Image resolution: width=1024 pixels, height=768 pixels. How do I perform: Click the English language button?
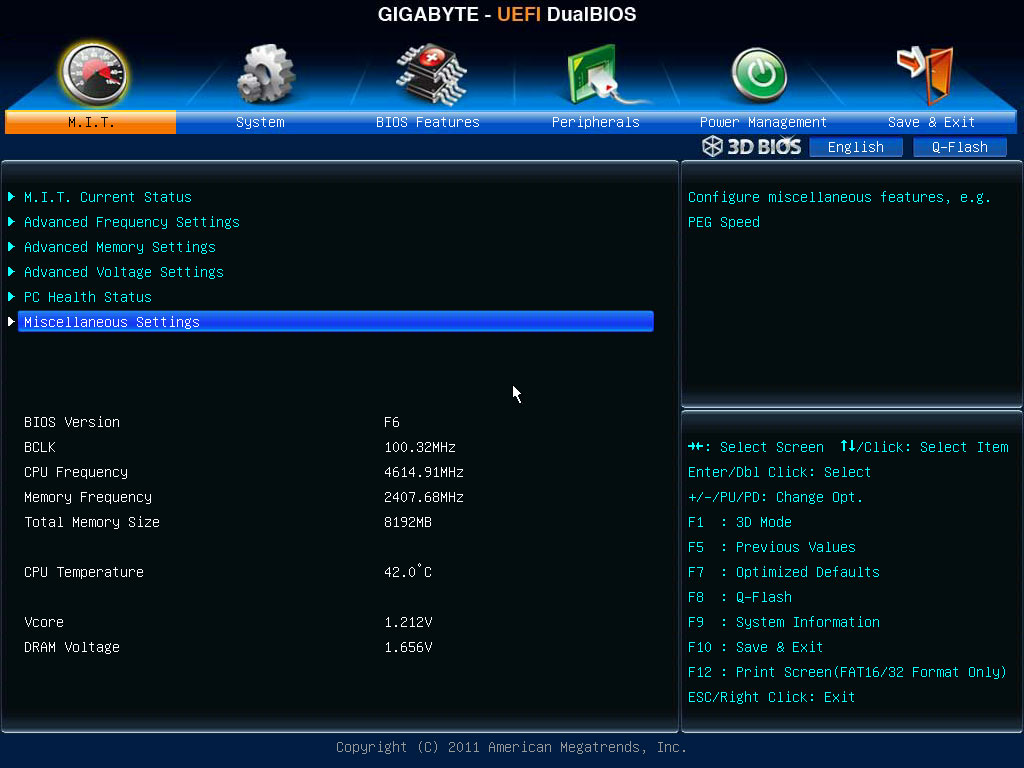(856, 147)
